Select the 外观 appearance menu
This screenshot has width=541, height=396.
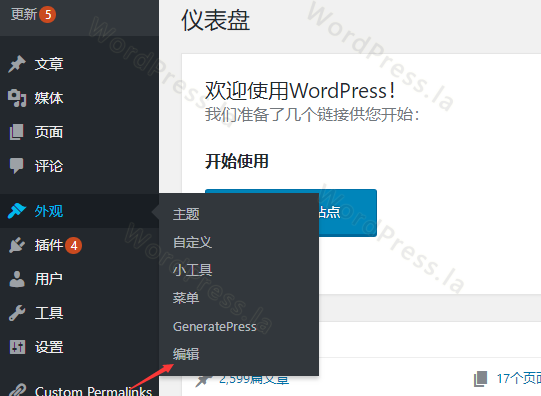tap(49, 211)
